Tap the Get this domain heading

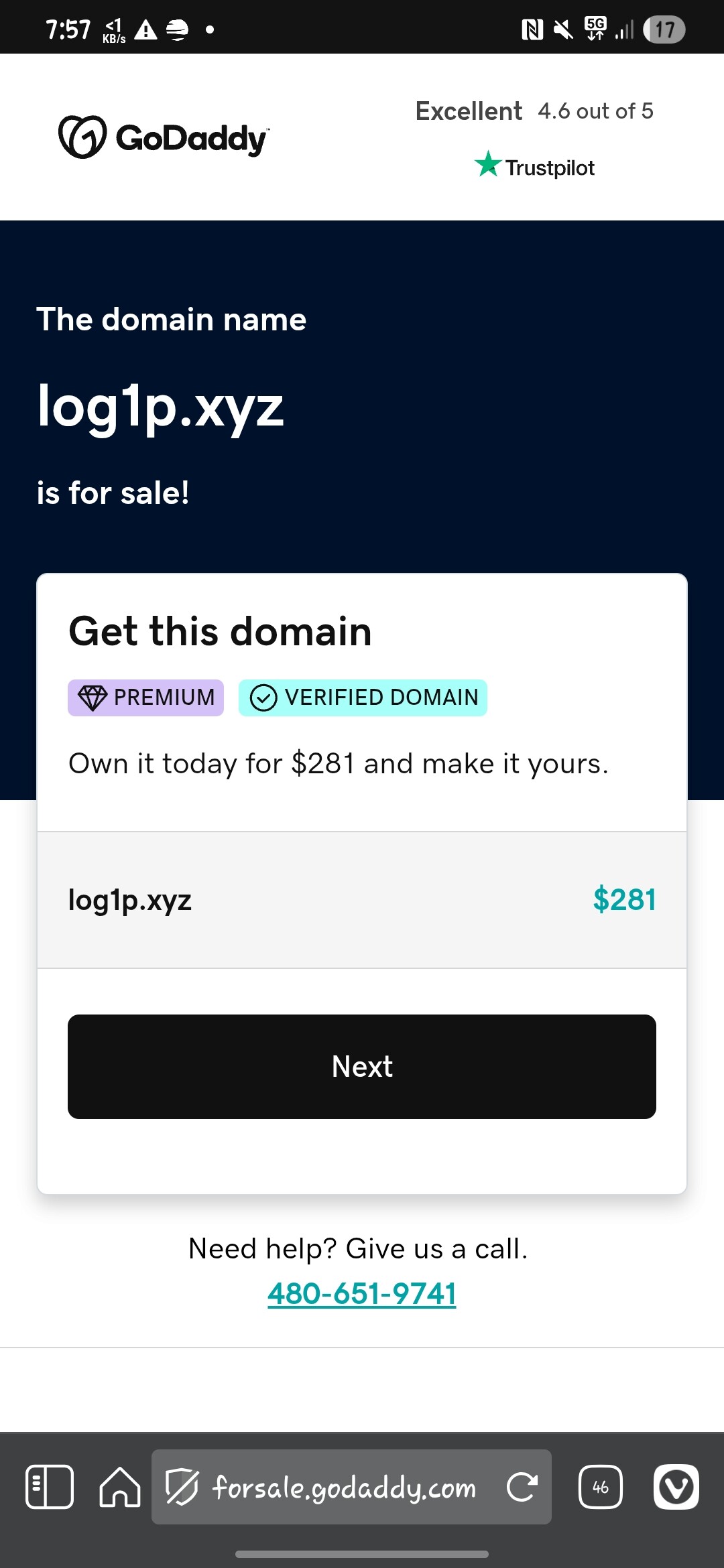pos(220,631)
